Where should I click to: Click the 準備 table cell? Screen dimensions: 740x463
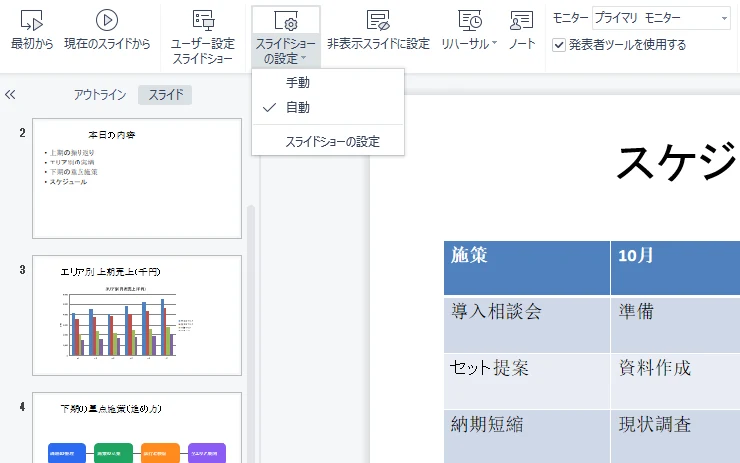coord(675,324)
